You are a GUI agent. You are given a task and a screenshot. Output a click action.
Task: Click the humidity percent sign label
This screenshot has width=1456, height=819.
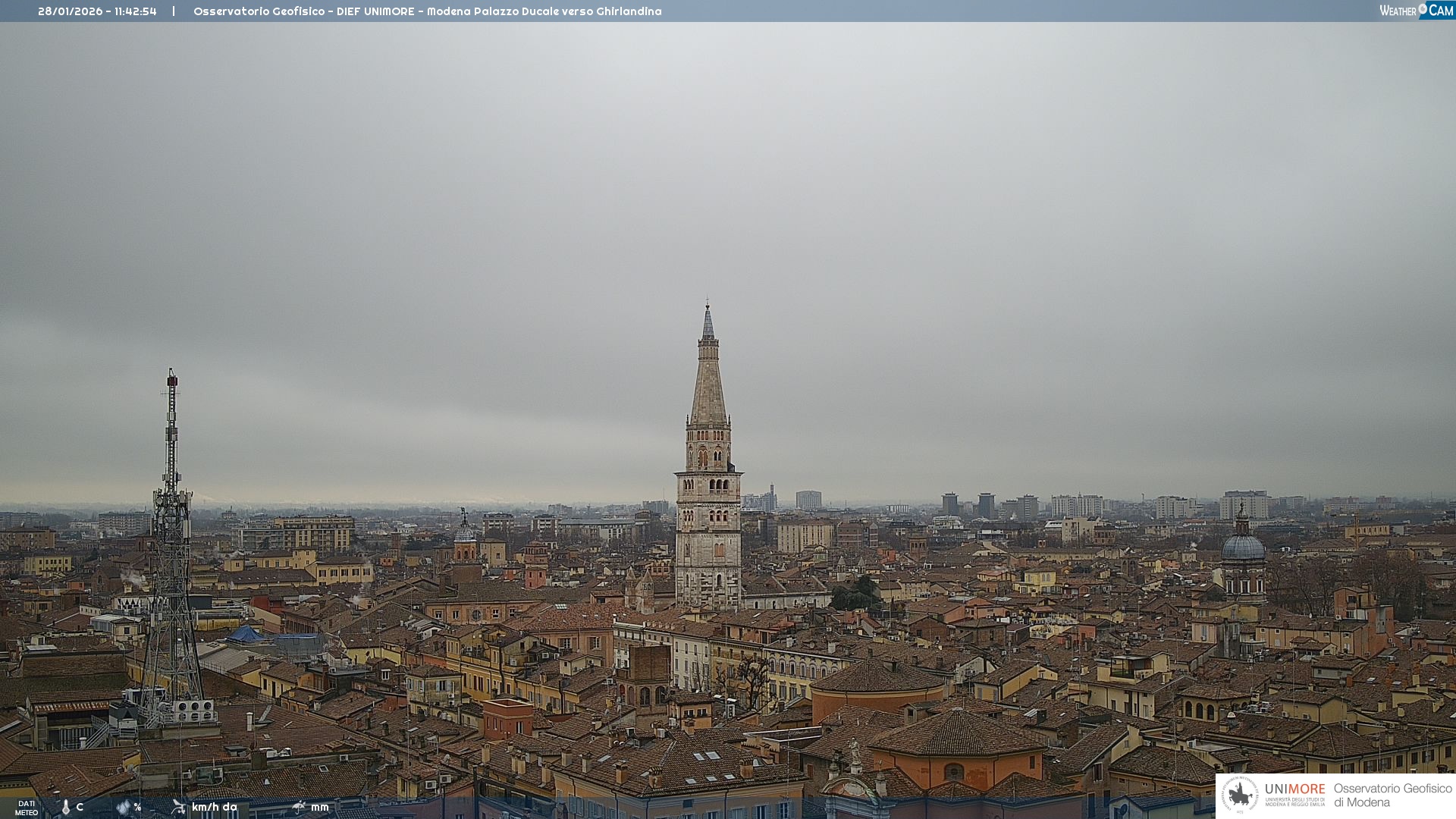[x=137, y=808]
